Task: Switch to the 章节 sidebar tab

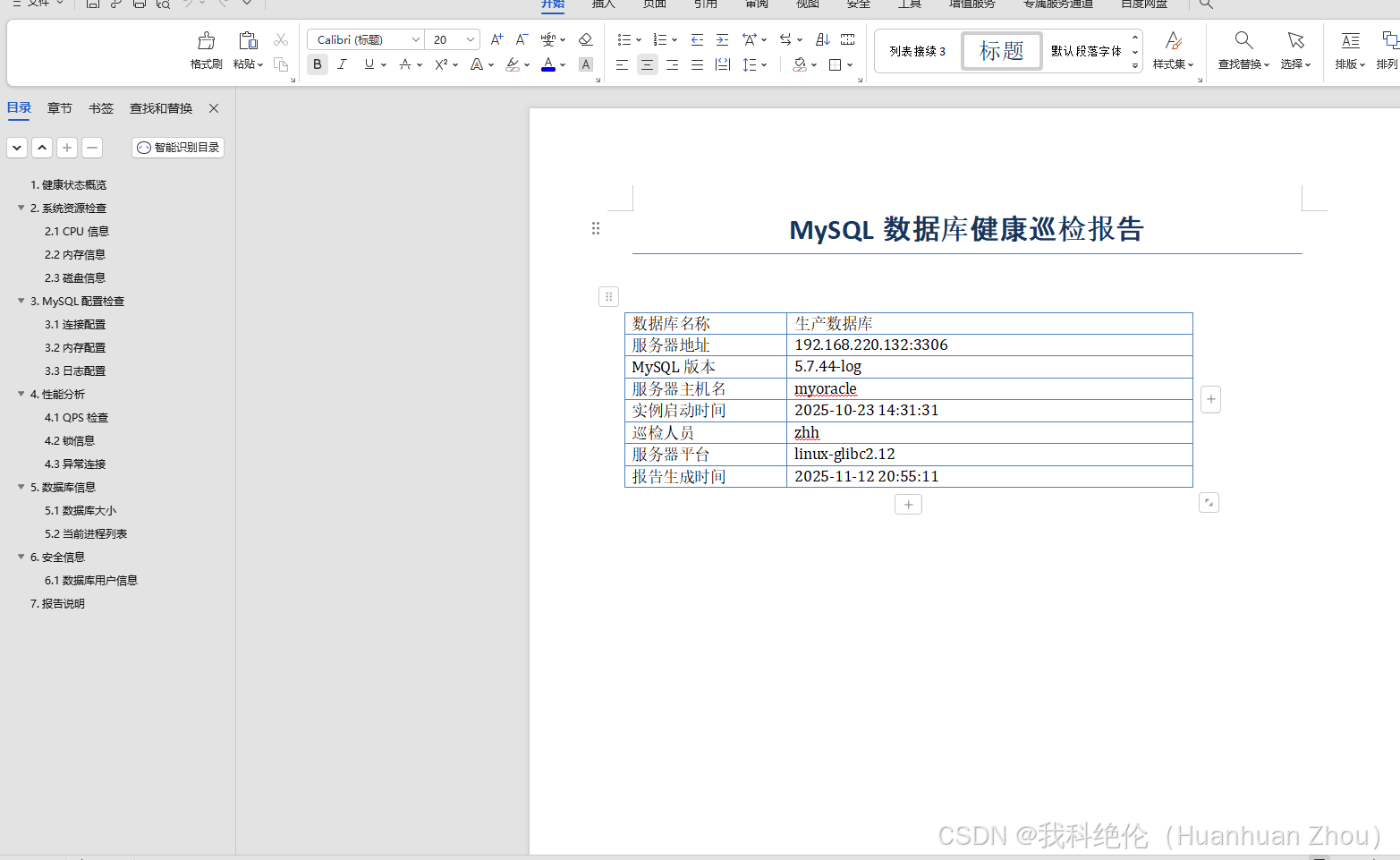Action: coord(60,108)
